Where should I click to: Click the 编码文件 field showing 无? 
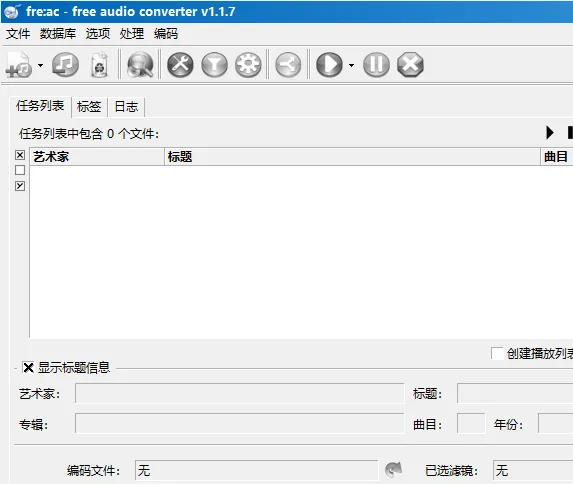256,470
